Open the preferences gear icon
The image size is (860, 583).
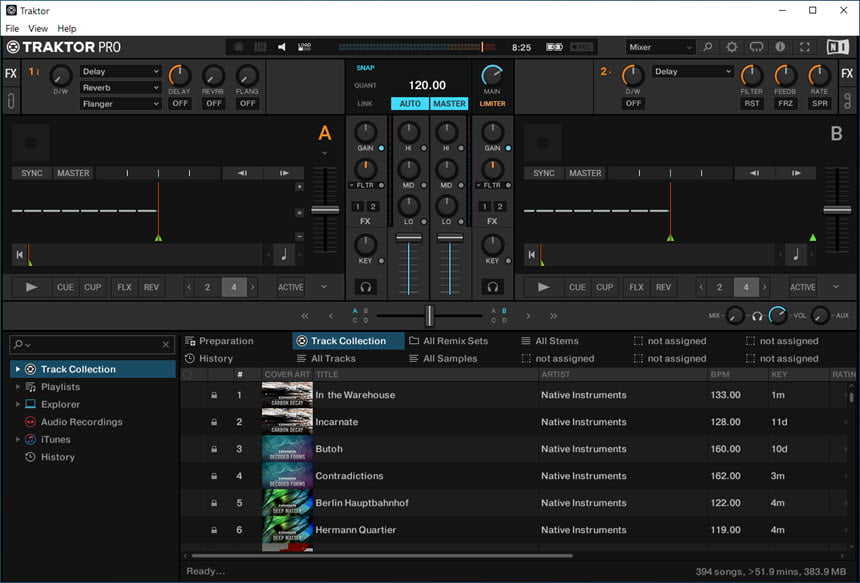(732, 47)
